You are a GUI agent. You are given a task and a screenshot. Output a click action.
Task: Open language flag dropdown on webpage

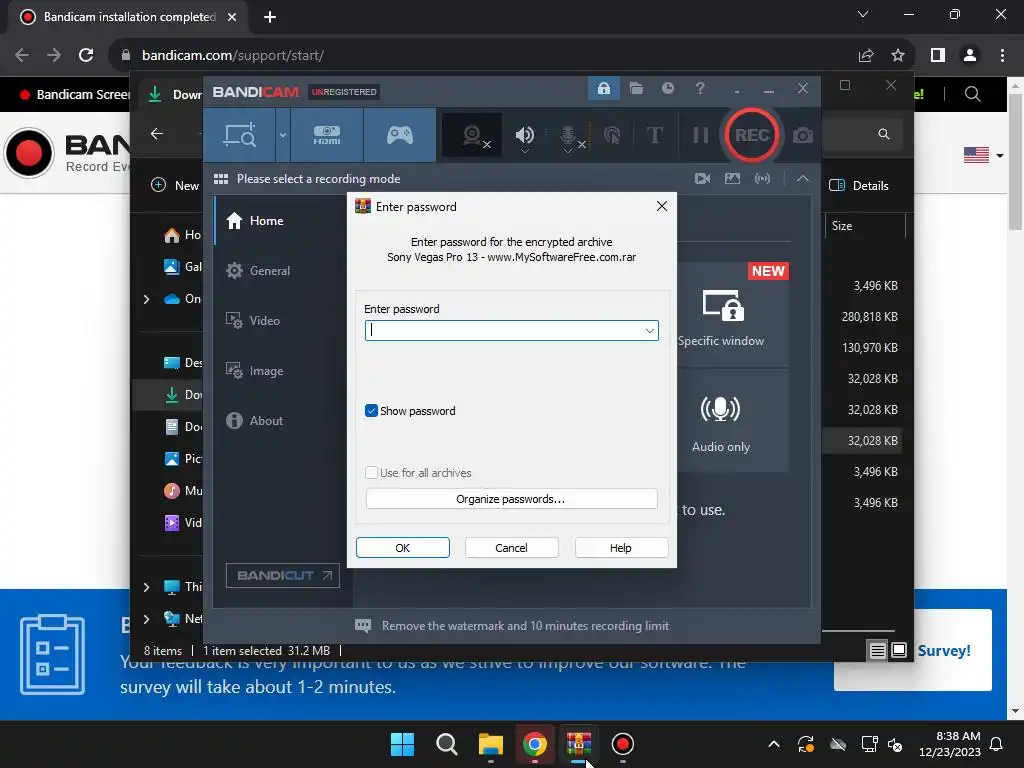pyautogui.click(x=984, y=155)
